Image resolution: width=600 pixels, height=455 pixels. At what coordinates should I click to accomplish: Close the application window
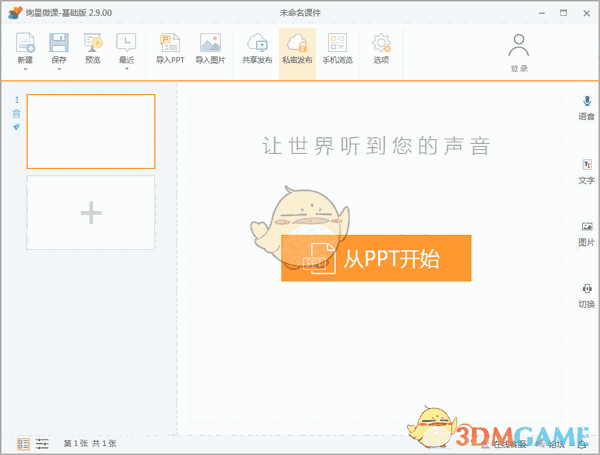pyautogui.click(x=586, y=13)
